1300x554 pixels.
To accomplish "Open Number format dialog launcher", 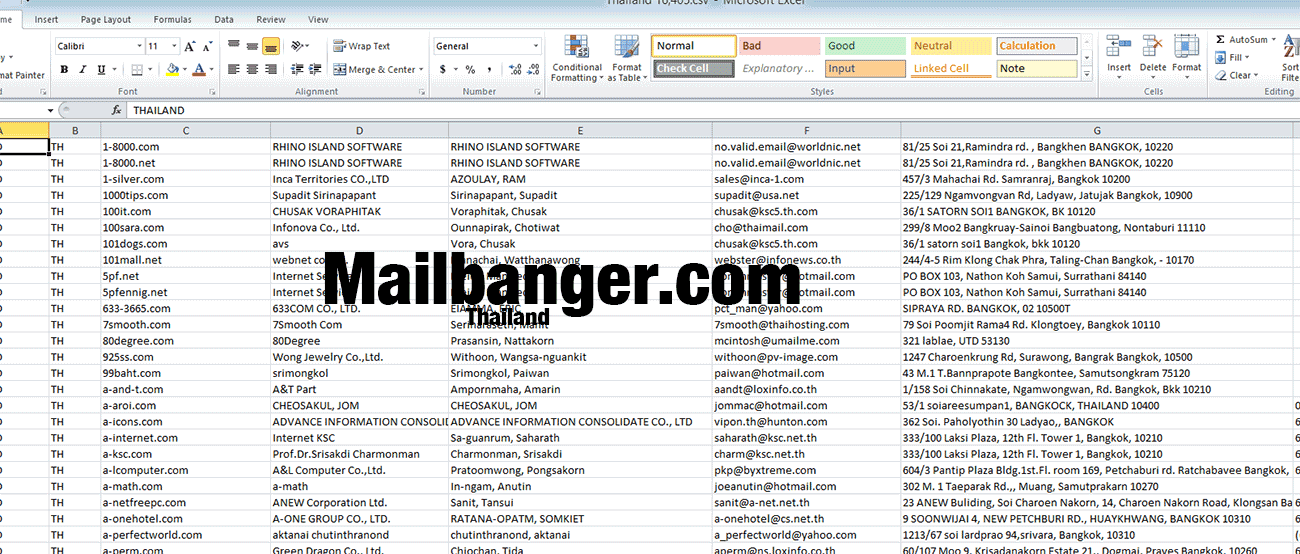I will tap(540, 92).
